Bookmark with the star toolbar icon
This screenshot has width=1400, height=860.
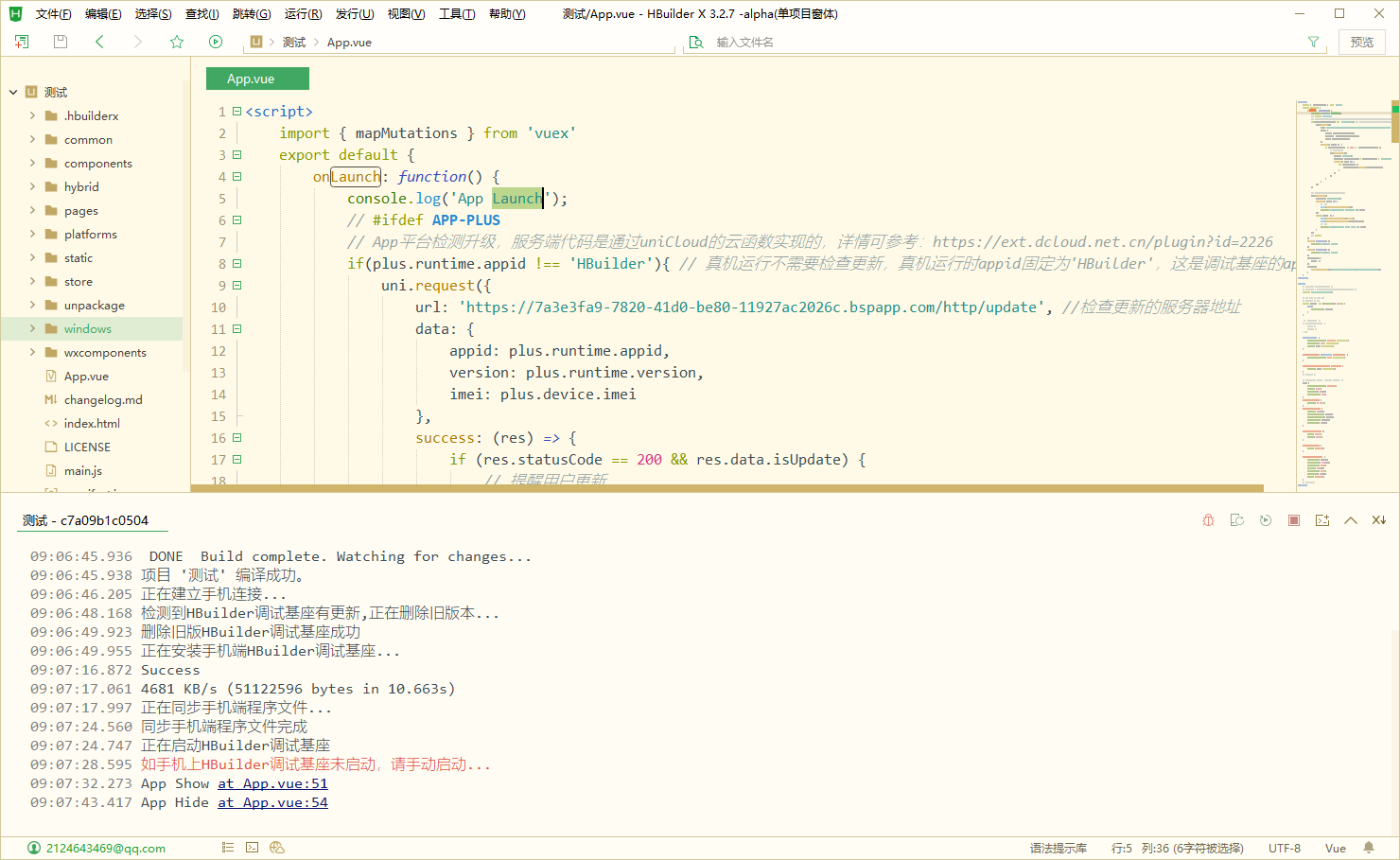177,42
